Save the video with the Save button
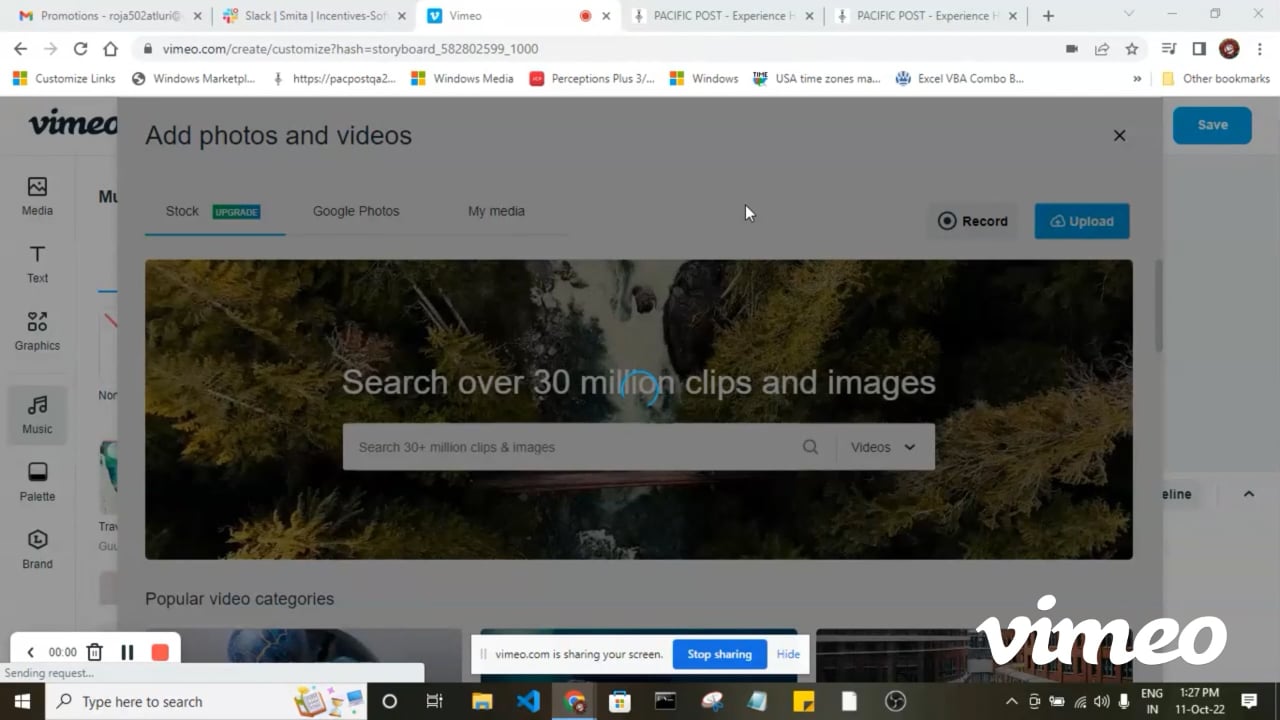 [x=1212, y=125]
